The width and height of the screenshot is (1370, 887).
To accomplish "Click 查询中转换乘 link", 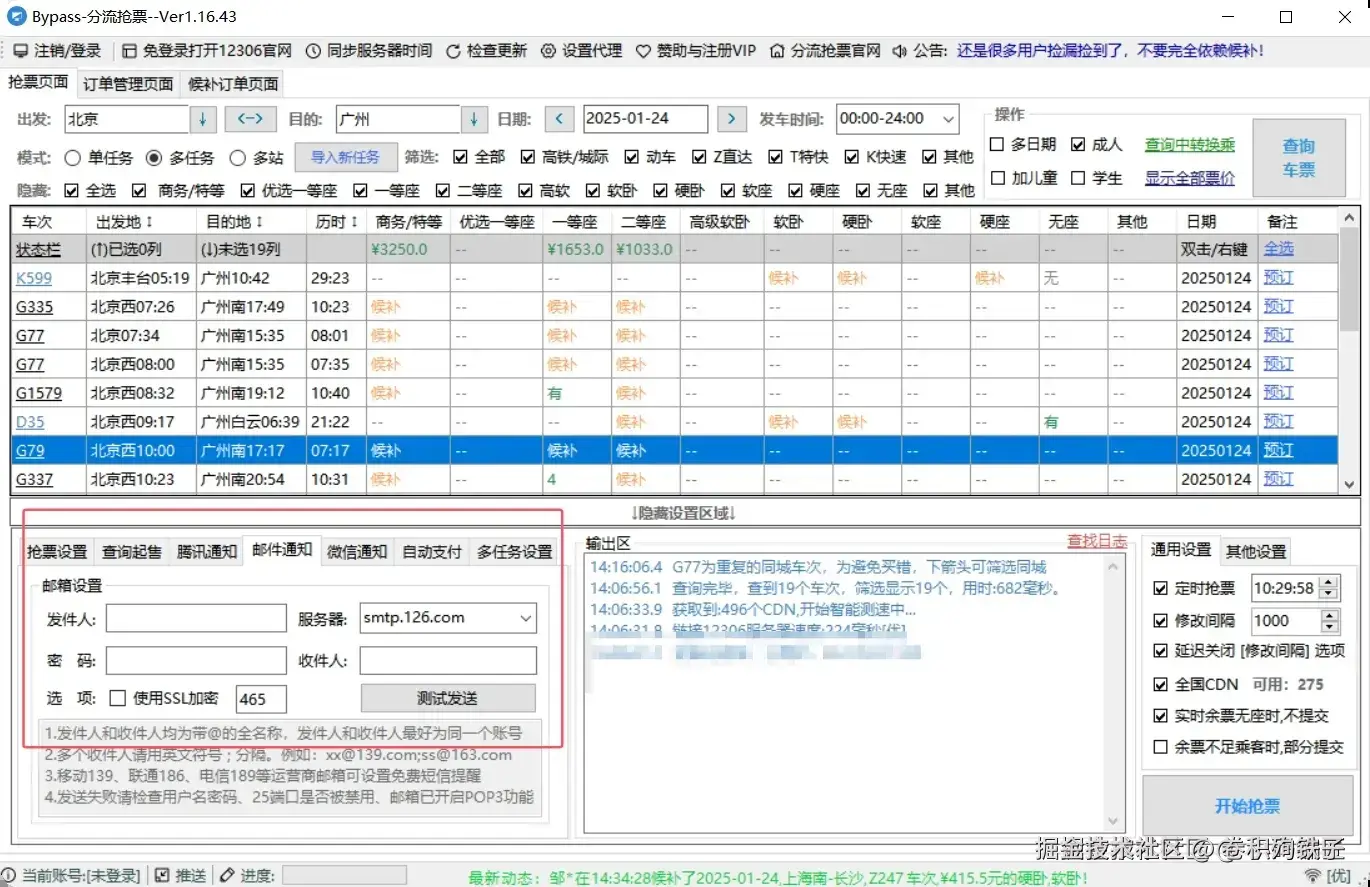I will tap(1190, 145).
